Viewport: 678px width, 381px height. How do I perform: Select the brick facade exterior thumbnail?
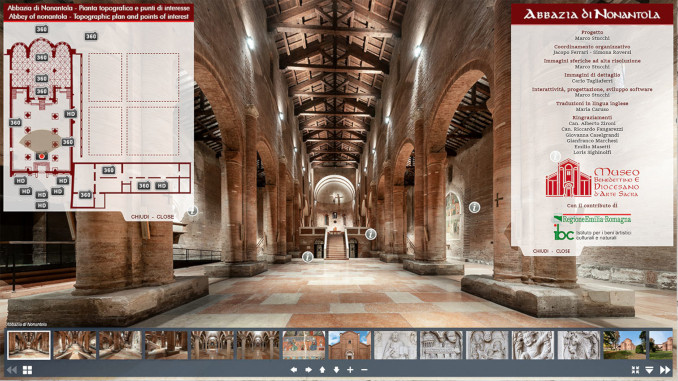point(350,345)
